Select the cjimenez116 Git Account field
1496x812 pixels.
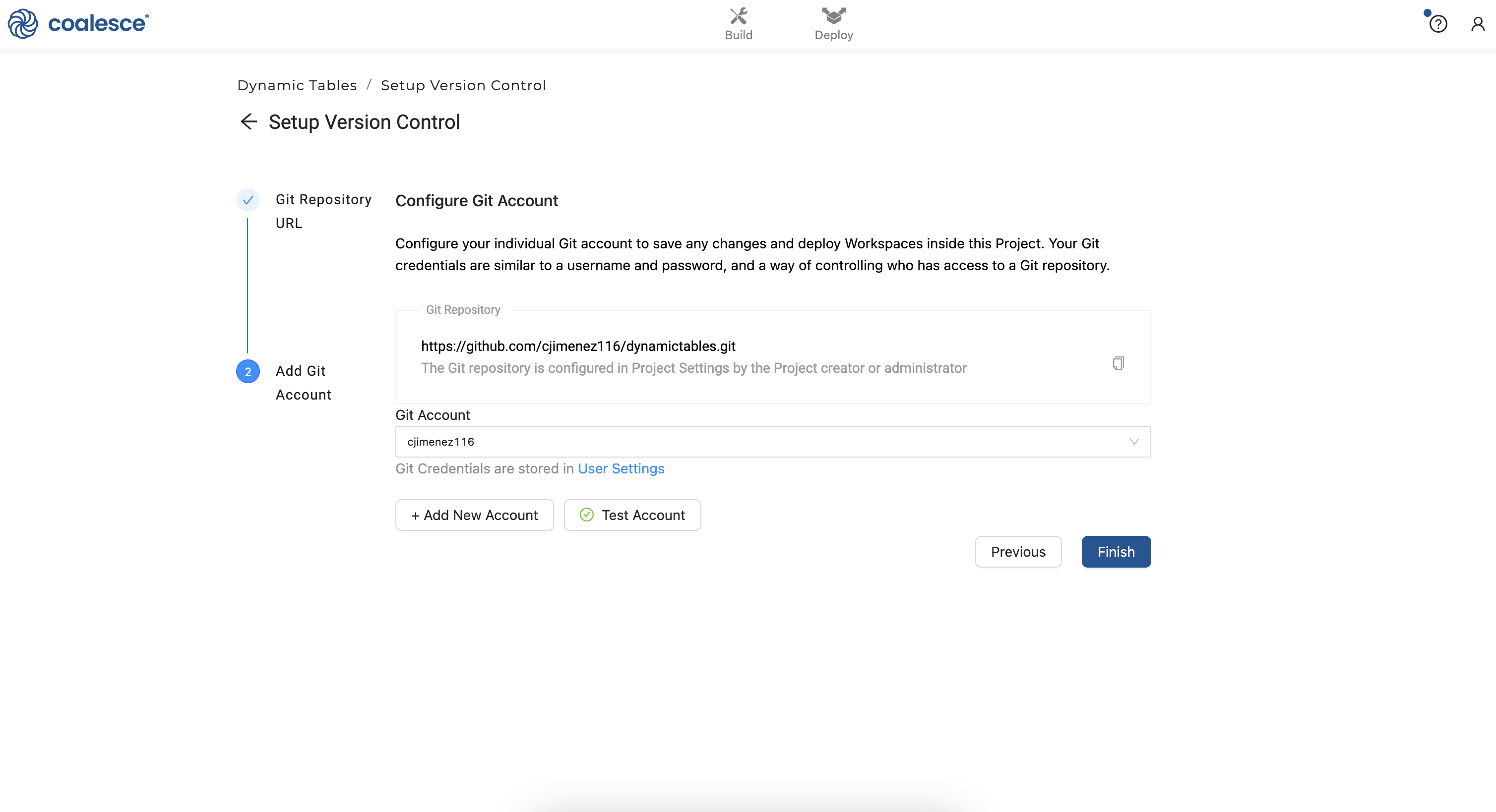(x=755, y=442)
